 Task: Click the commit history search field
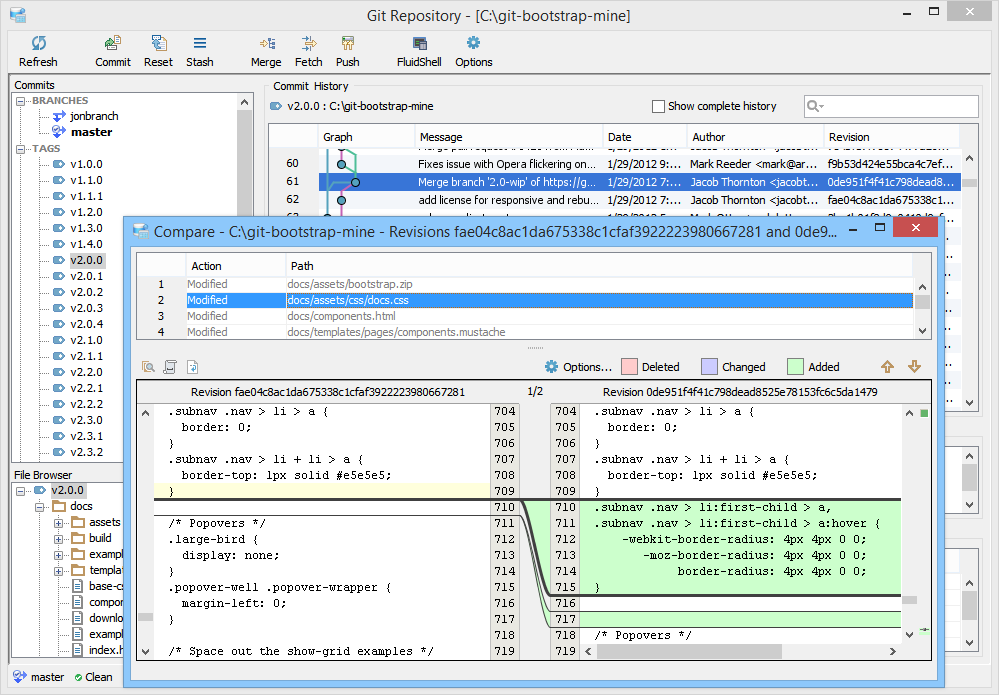[x=898, y=106]
